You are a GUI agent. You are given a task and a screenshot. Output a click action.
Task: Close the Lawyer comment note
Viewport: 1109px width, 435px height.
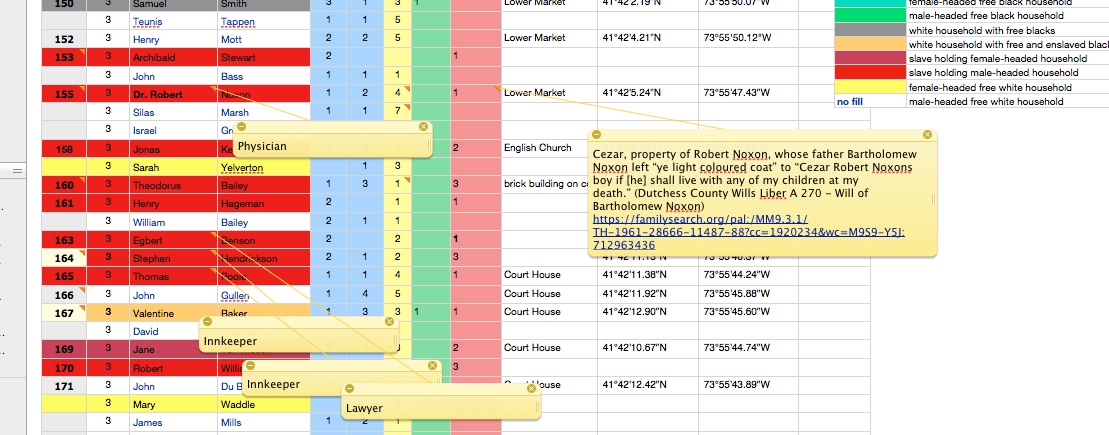[532, 388]
